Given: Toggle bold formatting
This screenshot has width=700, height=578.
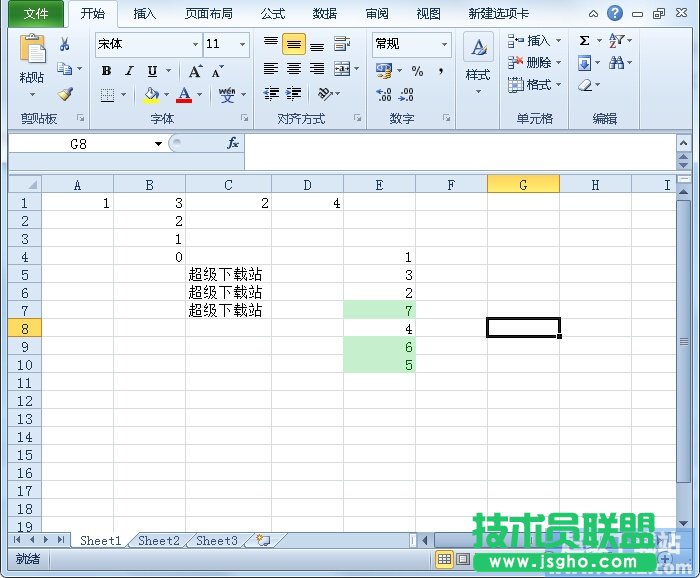Looking at the screenshot, I should coord(106,71).
